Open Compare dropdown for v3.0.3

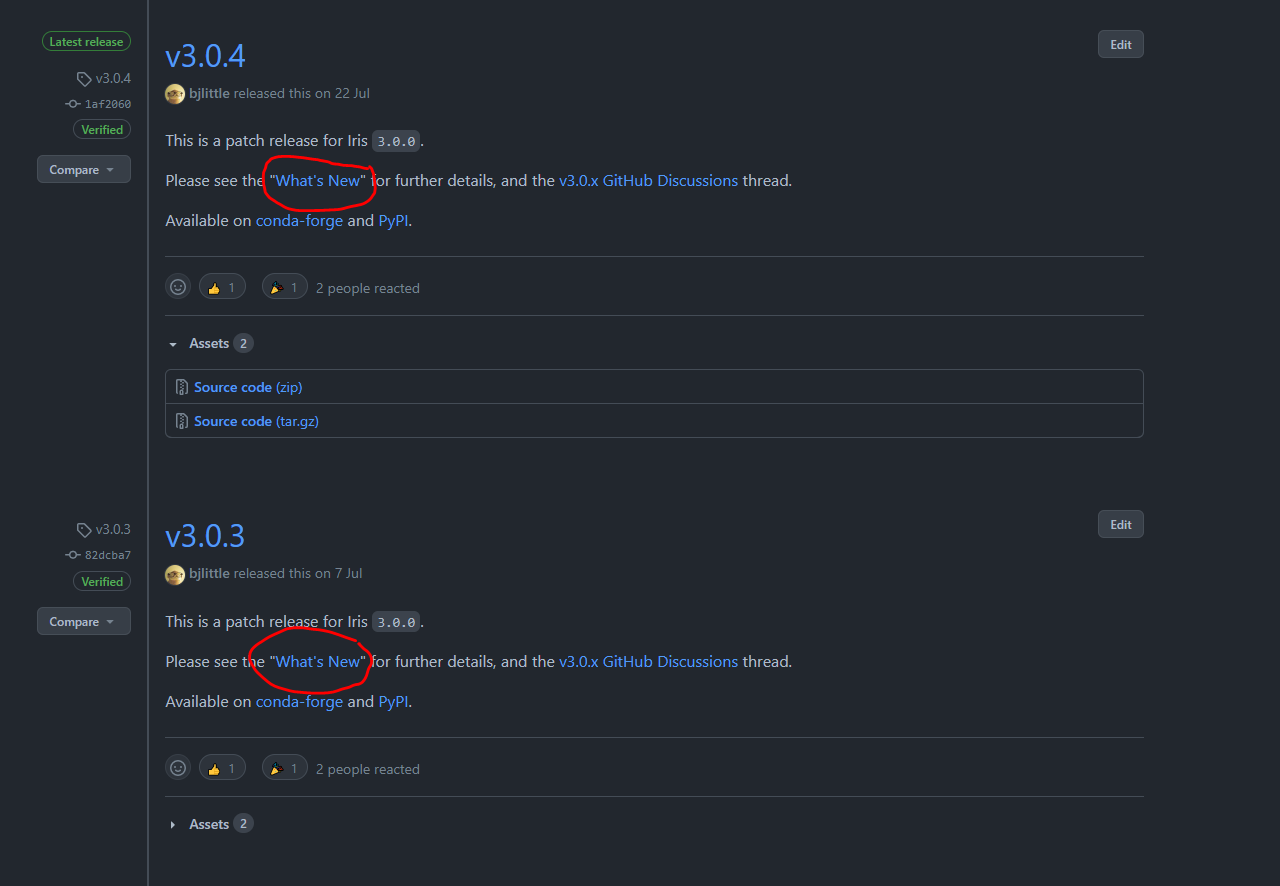click(84, 621)
